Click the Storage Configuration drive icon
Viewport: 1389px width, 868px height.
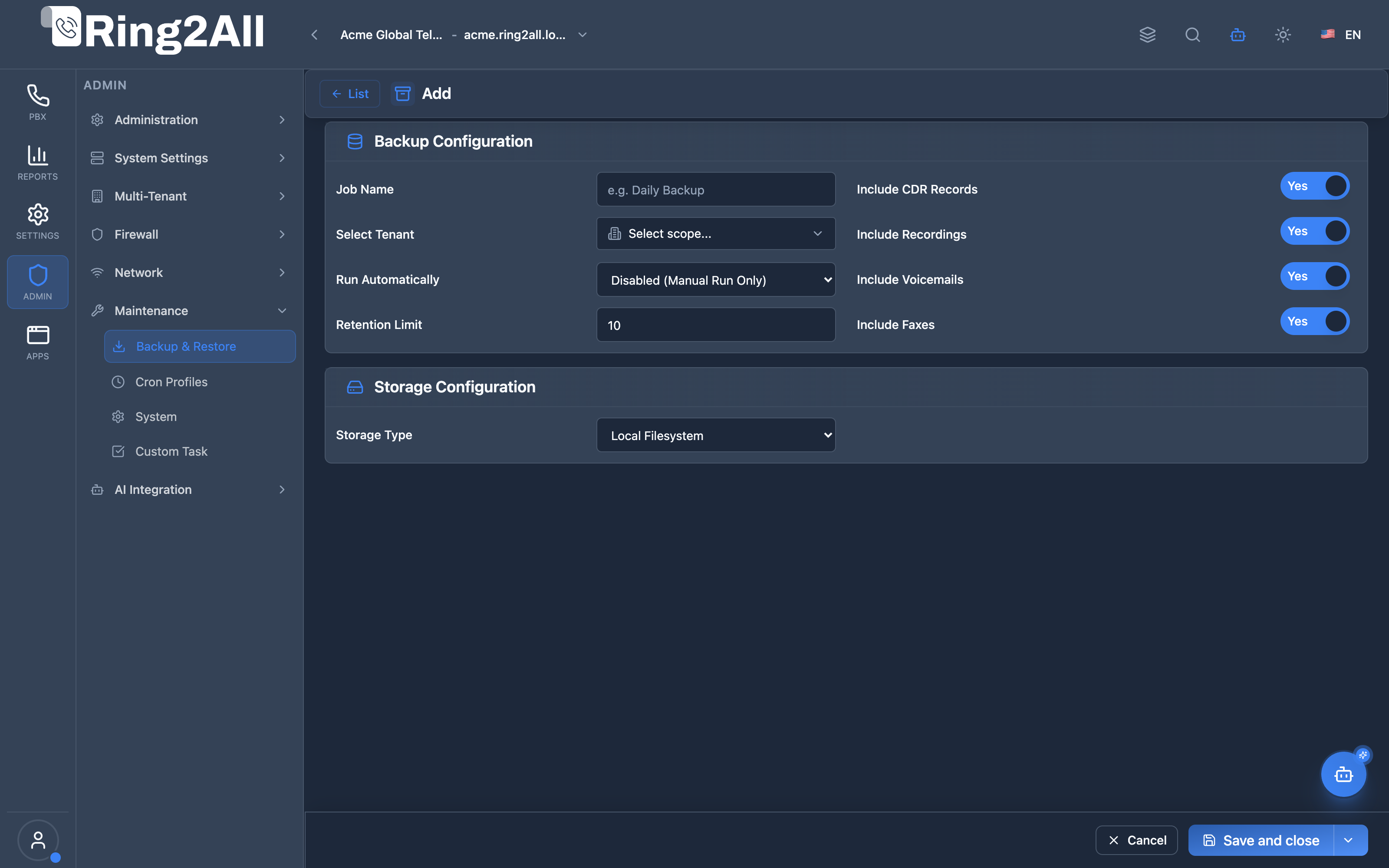(x=355, y=387)
